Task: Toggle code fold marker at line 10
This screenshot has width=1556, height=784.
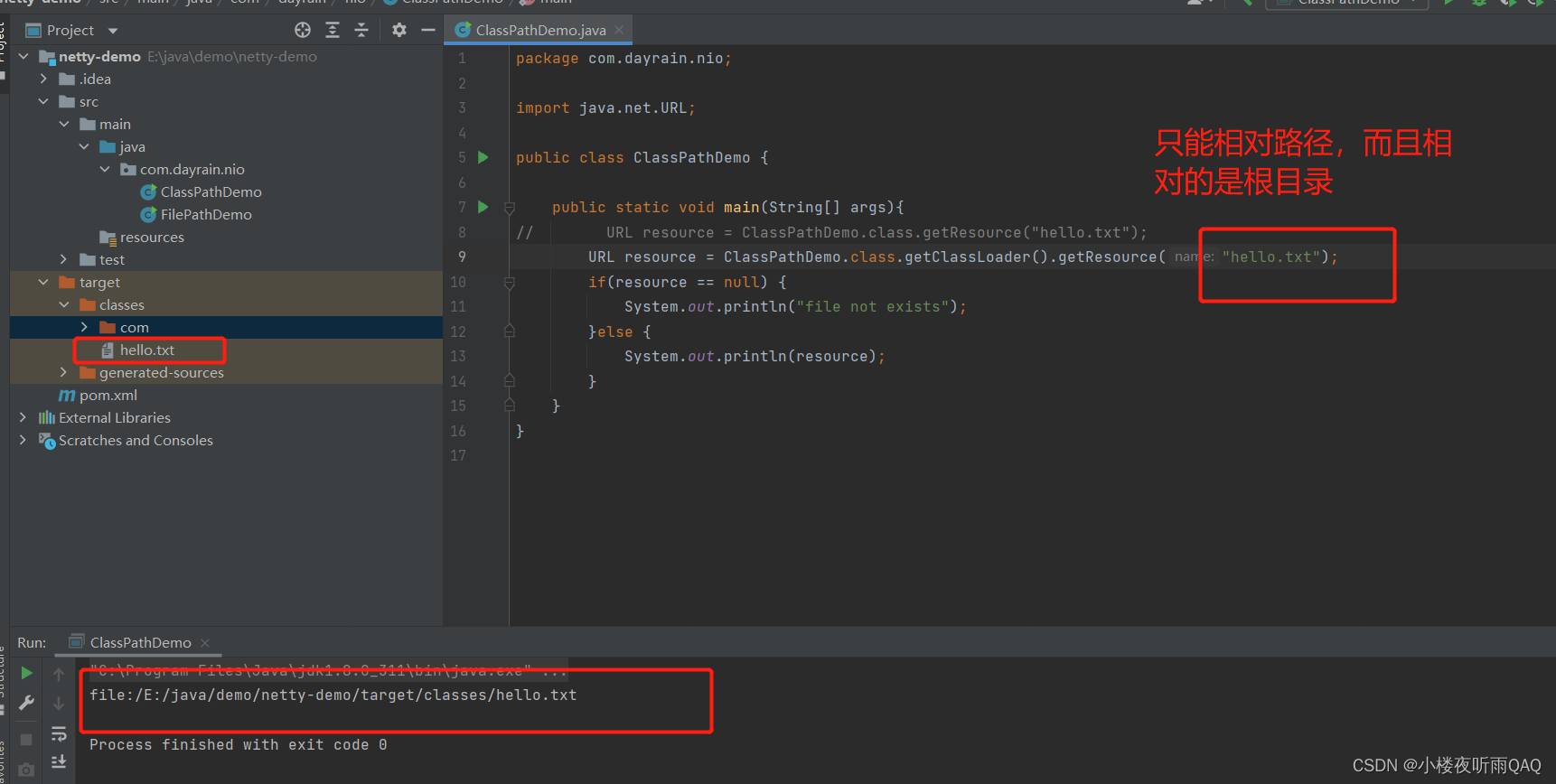Action: 510,283
